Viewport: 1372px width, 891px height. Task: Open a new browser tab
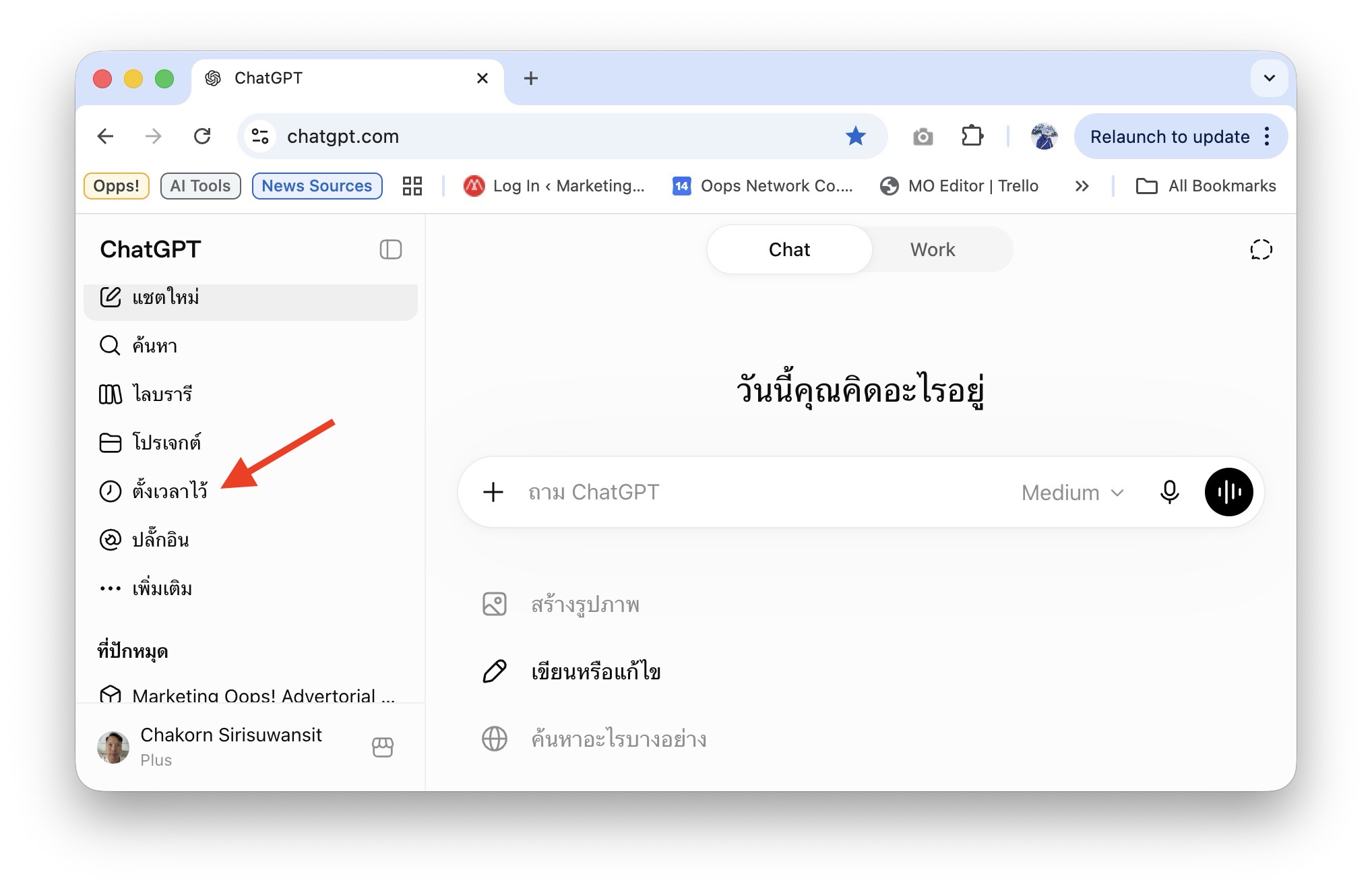coord(531,78)
